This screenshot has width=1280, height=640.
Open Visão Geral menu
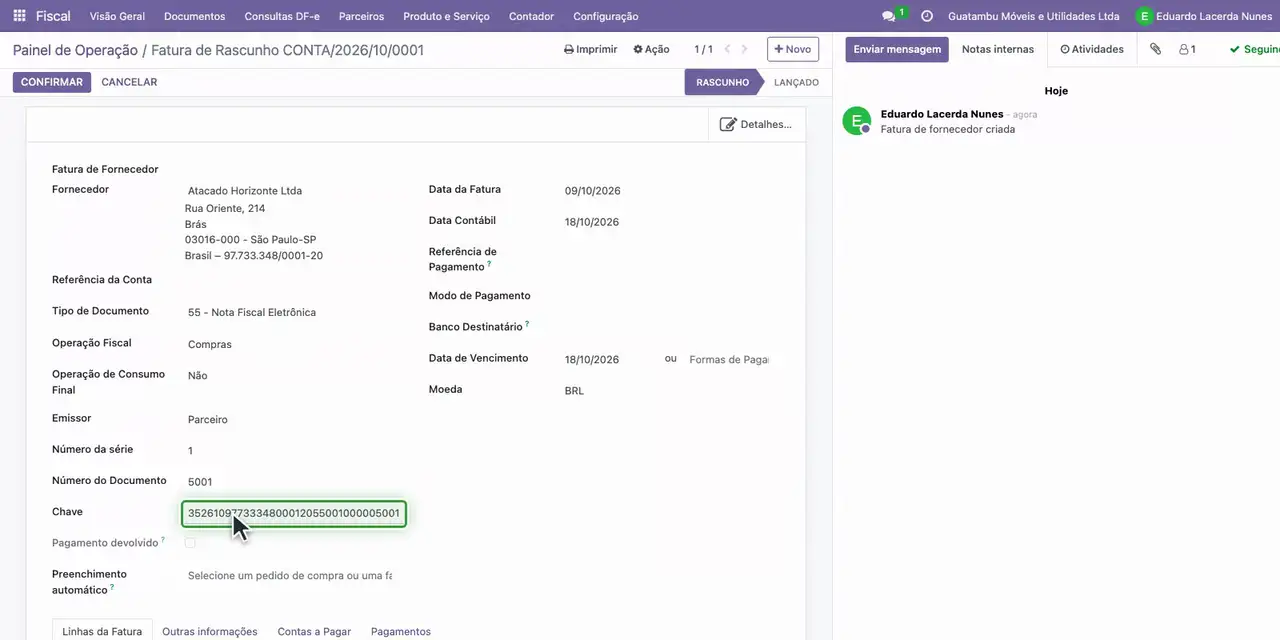tap(117, 16)
